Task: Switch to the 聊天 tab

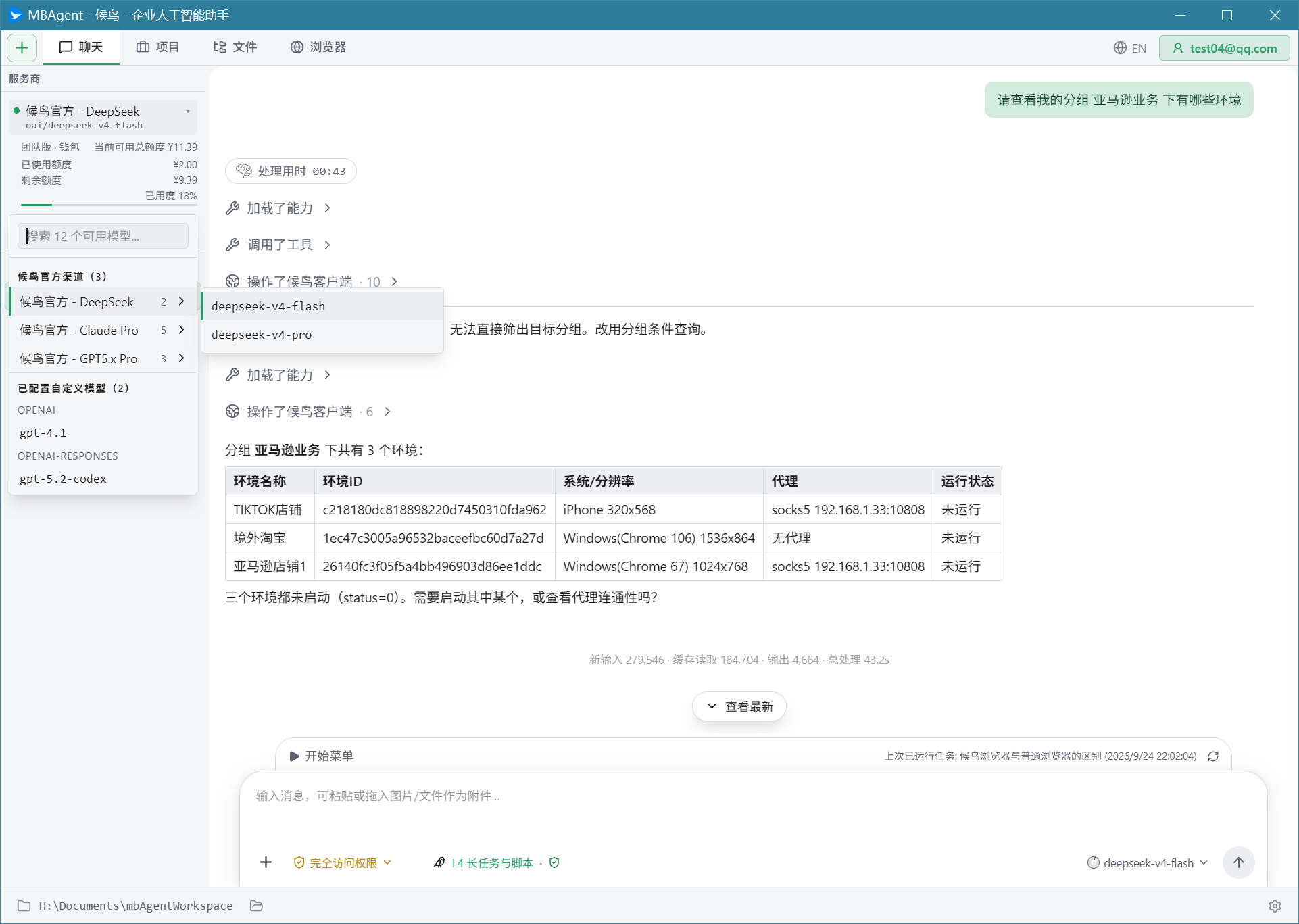Action: coord(81,47)
